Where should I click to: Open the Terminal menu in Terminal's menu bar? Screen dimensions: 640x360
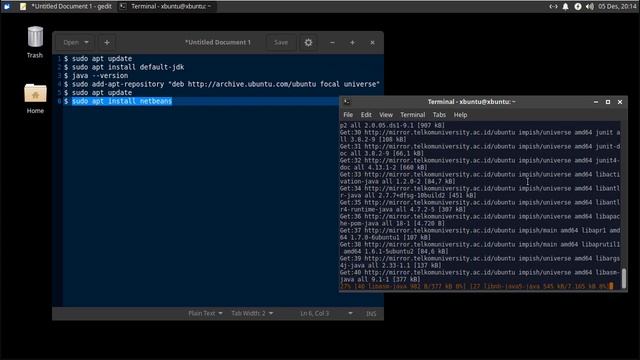413,115
